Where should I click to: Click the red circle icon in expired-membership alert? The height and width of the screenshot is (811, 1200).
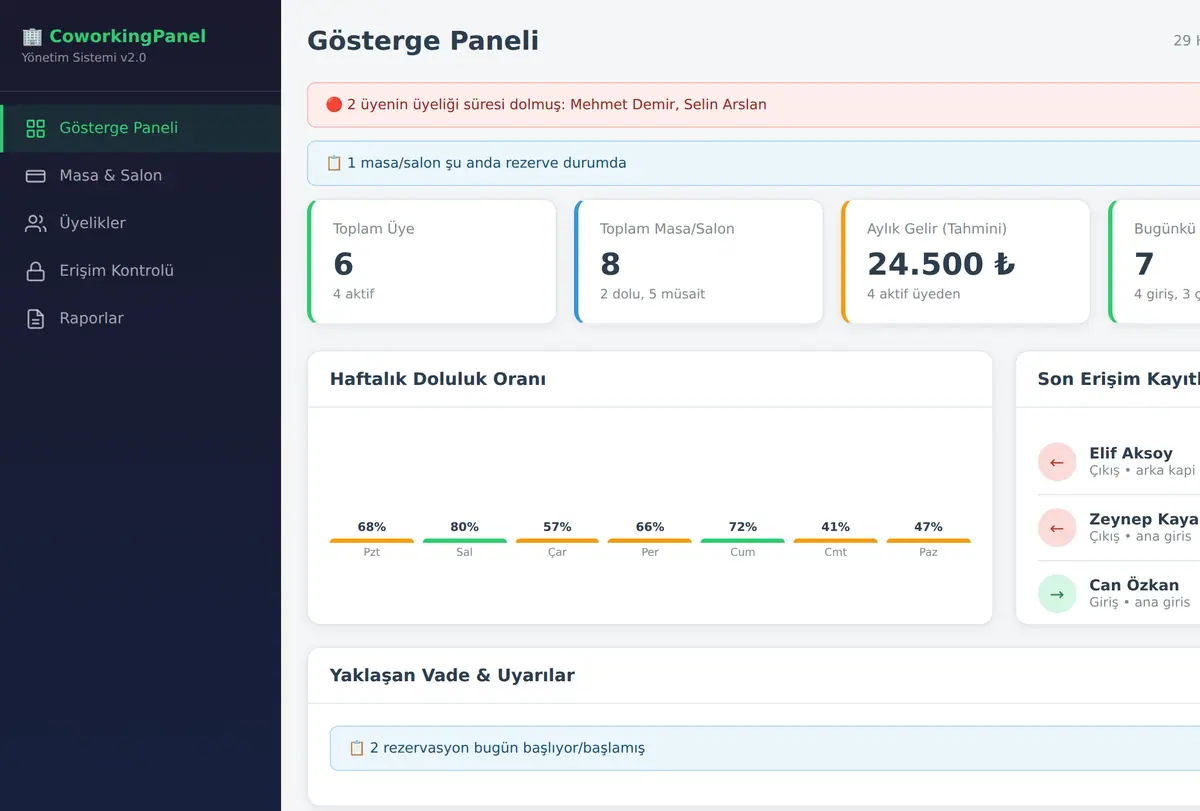click(334, 105)
